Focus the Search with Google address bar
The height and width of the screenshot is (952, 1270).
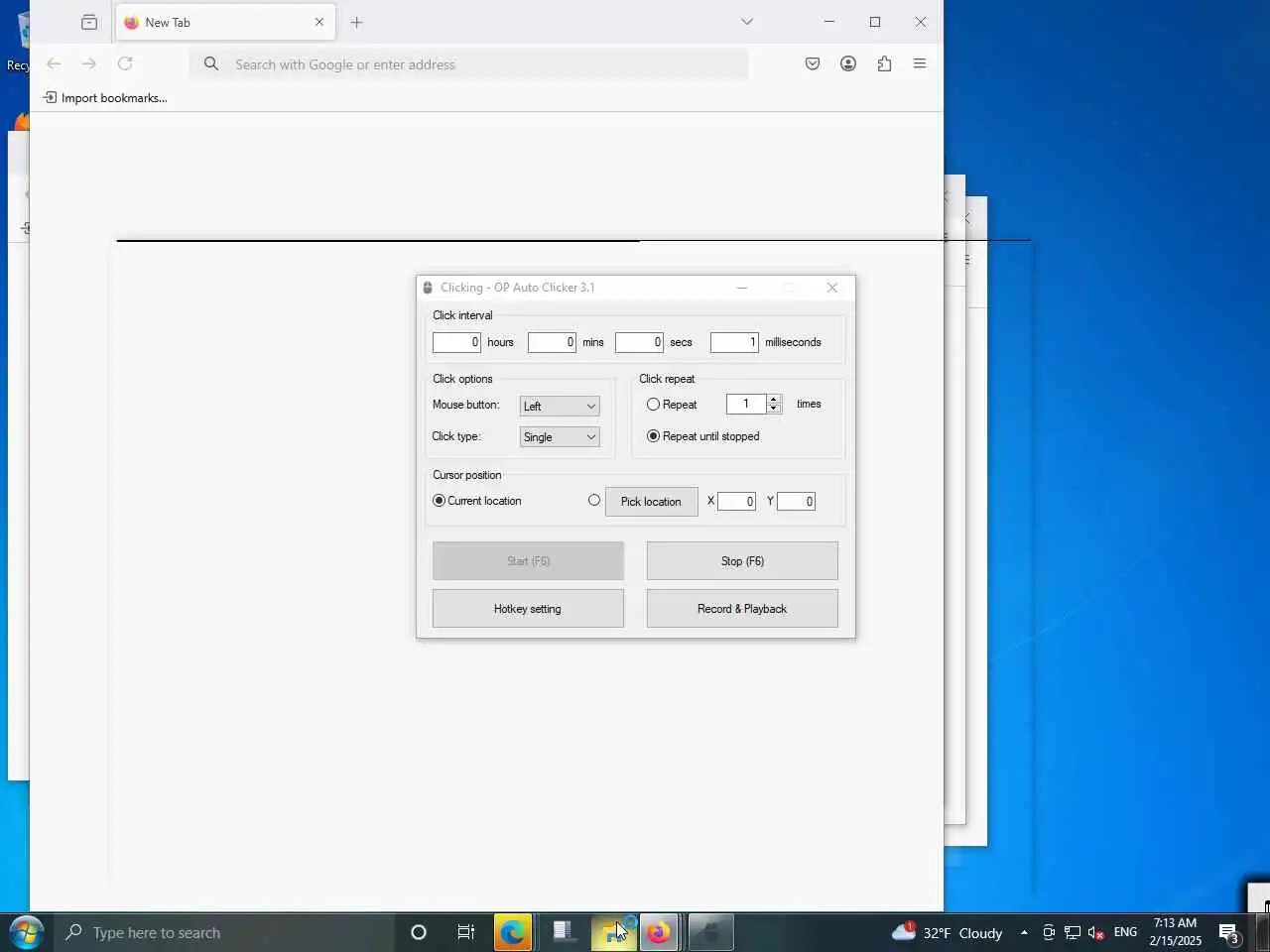(469, 64)
